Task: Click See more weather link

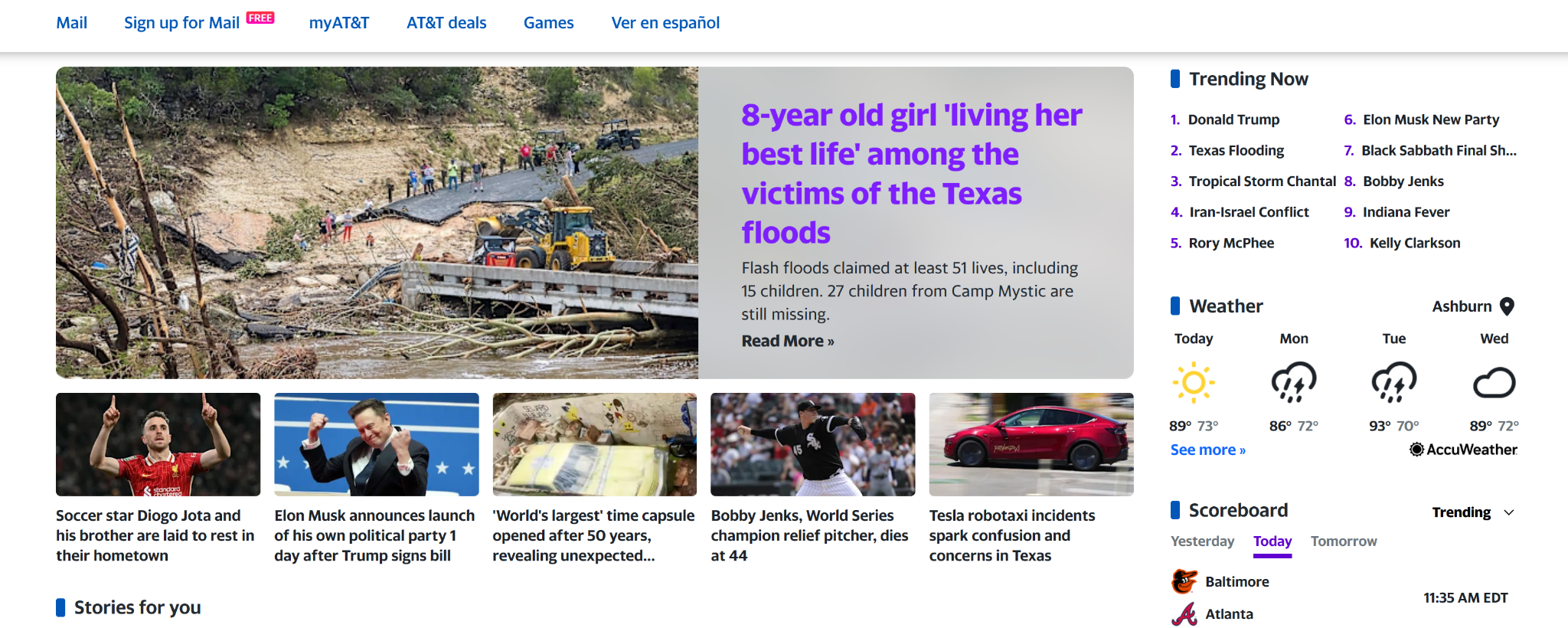Action: pos(1207,450)
